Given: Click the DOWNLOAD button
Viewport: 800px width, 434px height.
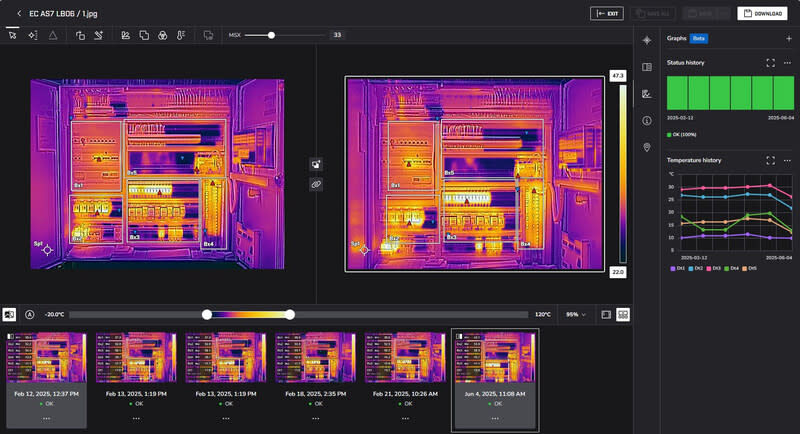Looking at the screenshot, I should tap(762, 13).
